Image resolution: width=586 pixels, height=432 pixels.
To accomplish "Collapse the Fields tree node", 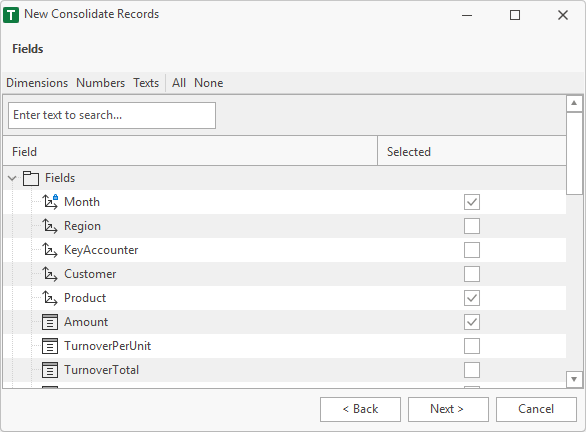I will coord(12,178).
